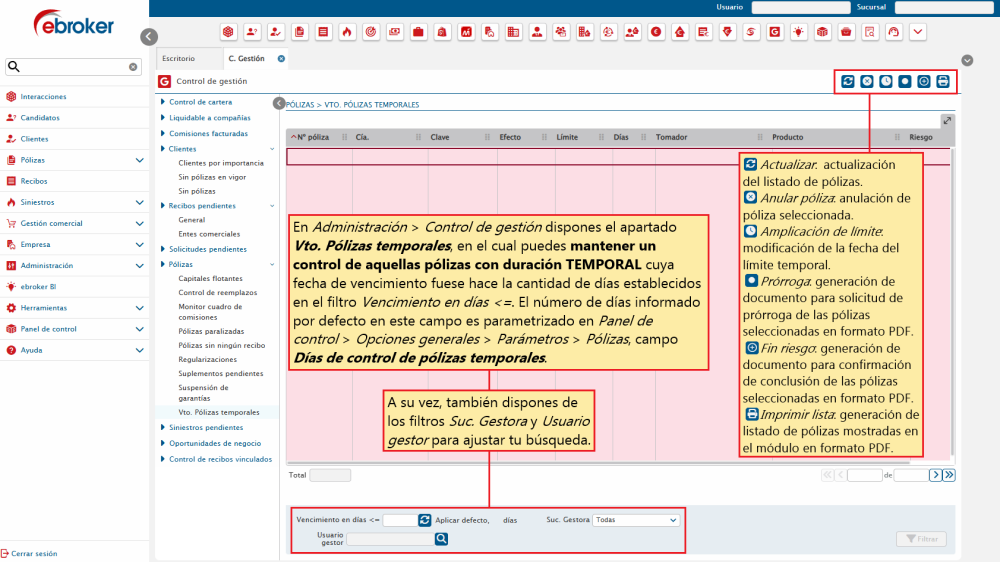Select Pólizas paralizadas tree item

[211, 332]
